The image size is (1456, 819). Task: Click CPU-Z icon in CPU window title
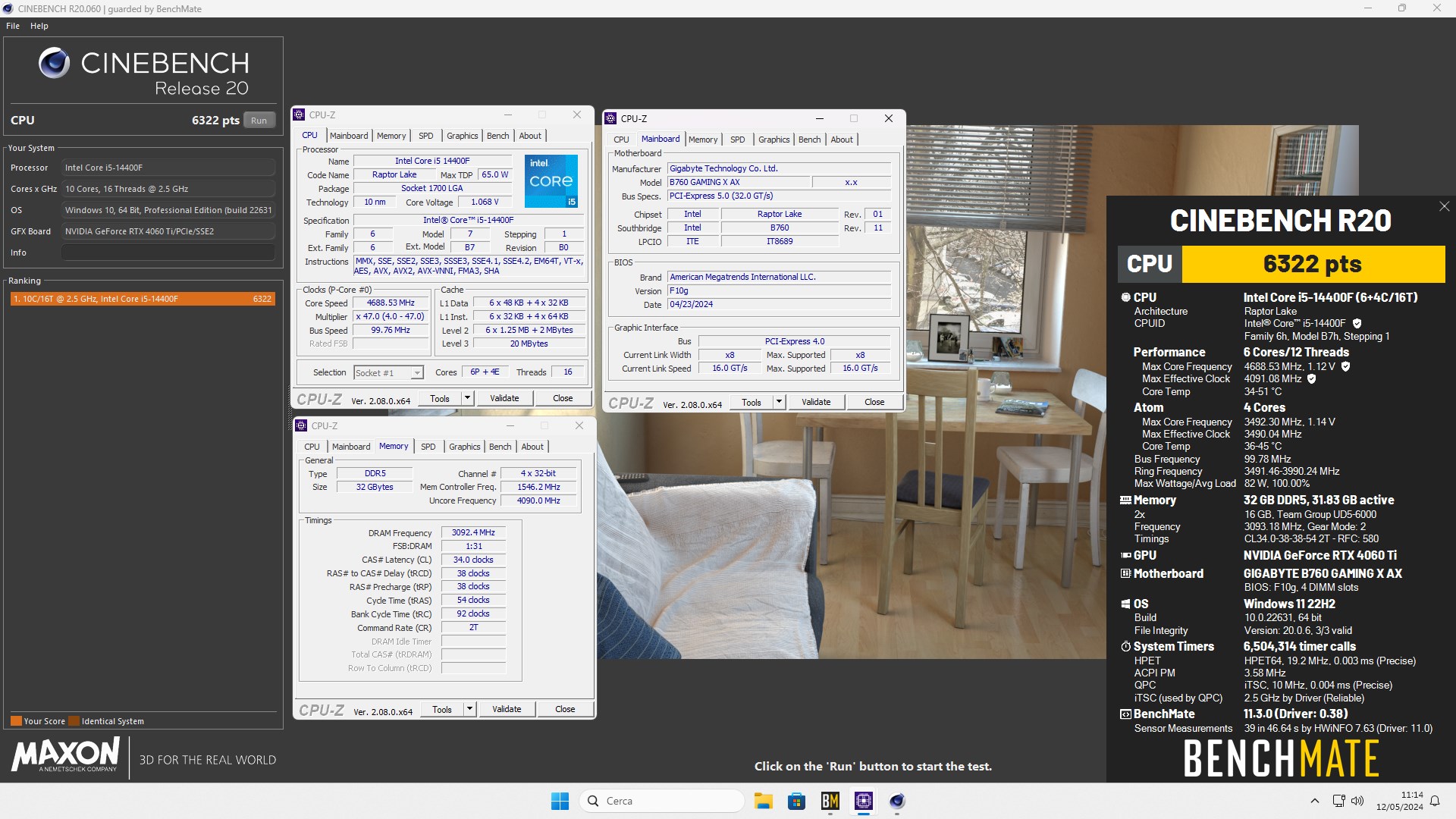tap(300, 115)
